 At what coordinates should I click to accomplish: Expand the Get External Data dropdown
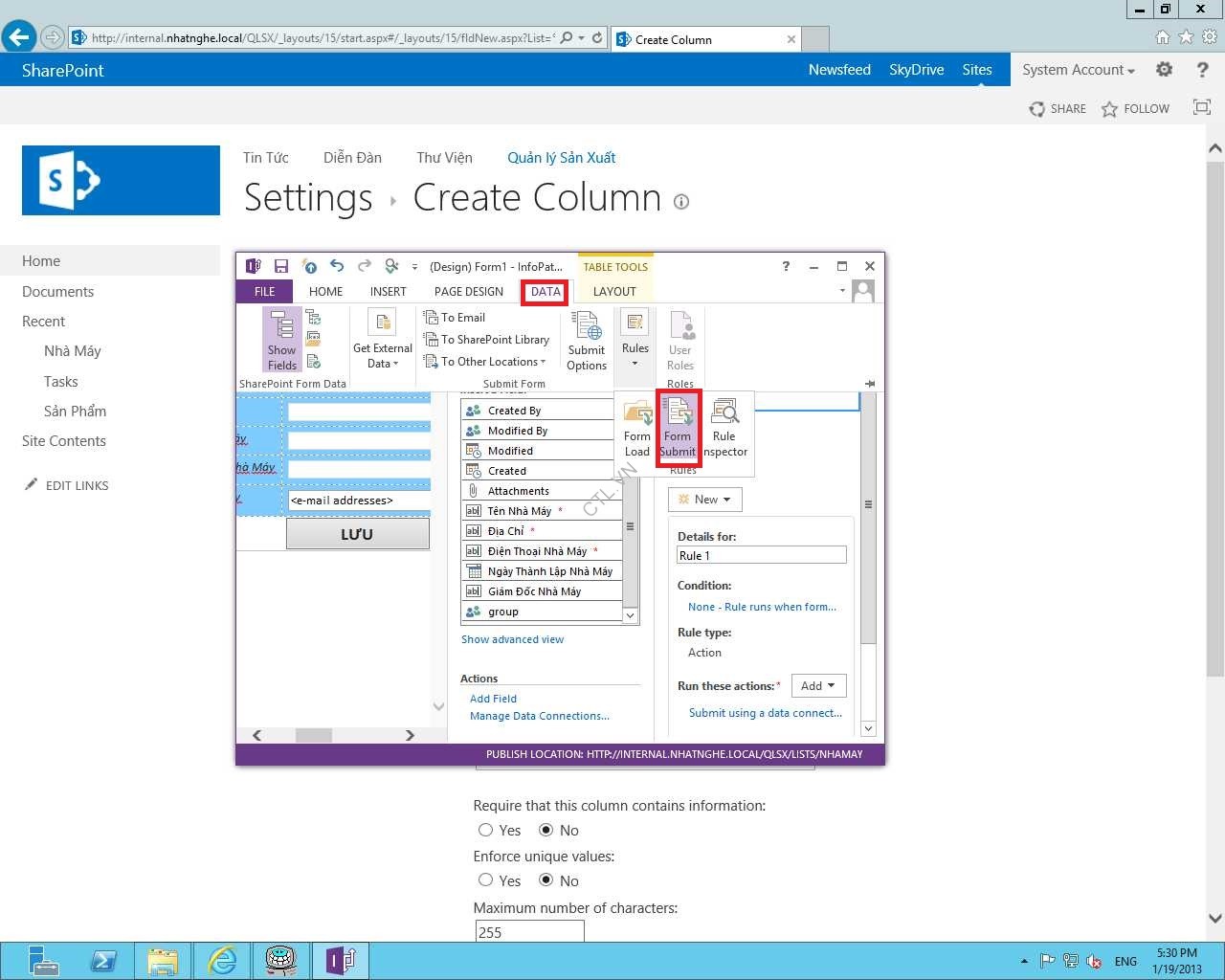383,354
